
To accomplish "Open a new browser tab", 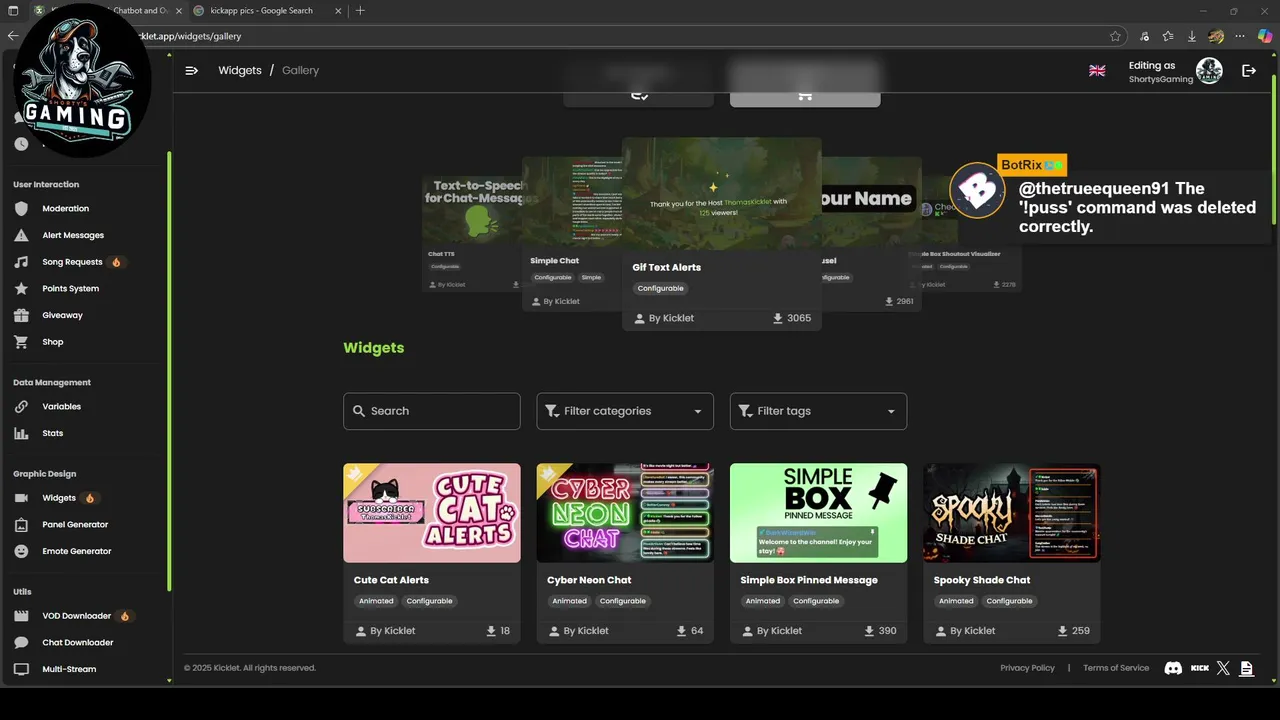I will (x=360, y=11).
